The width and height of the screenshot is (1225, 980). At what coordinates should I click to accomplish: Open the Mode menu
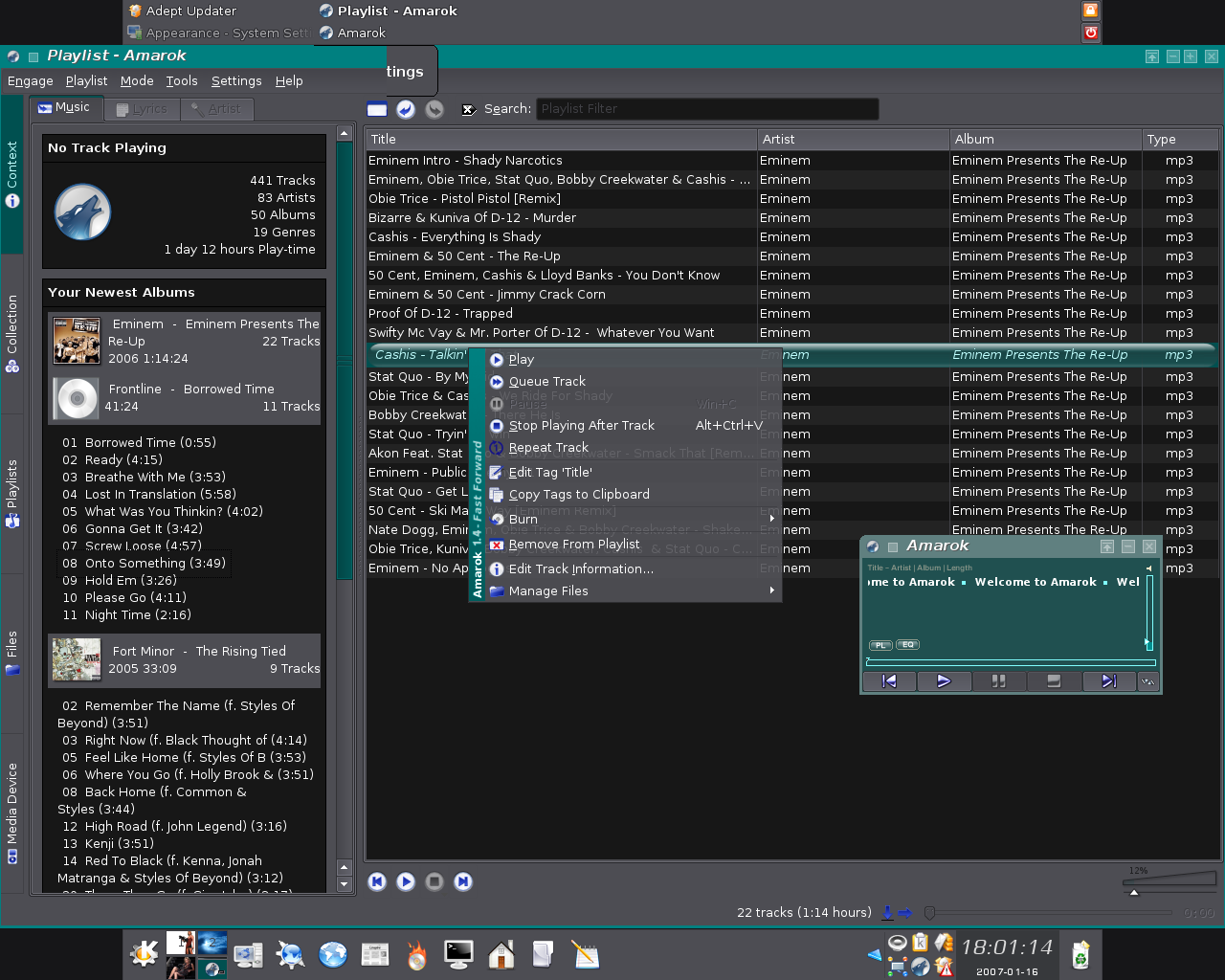point(137,81)
